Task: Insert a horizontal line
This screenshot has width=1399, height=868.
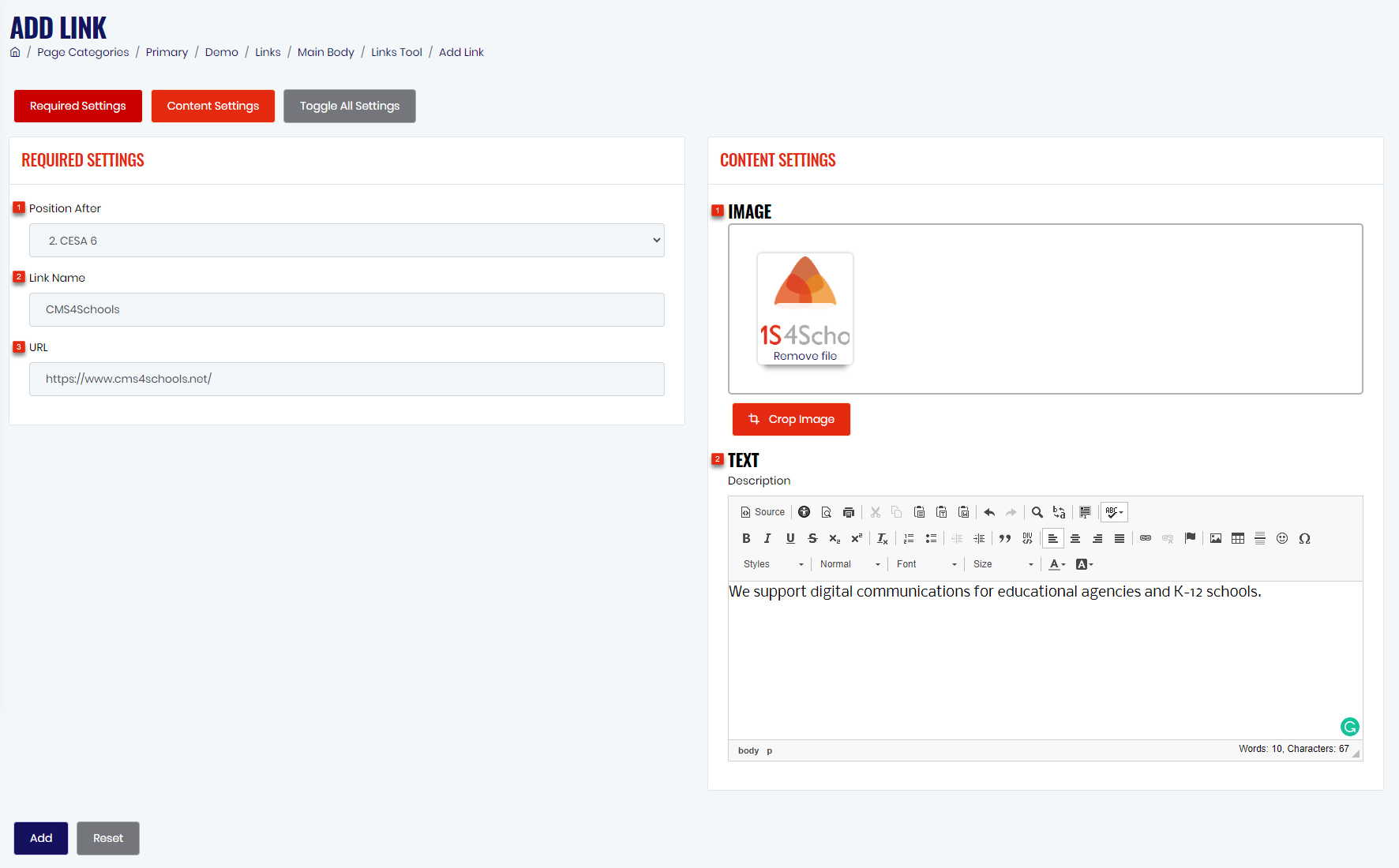Action: click(1260, 538)
